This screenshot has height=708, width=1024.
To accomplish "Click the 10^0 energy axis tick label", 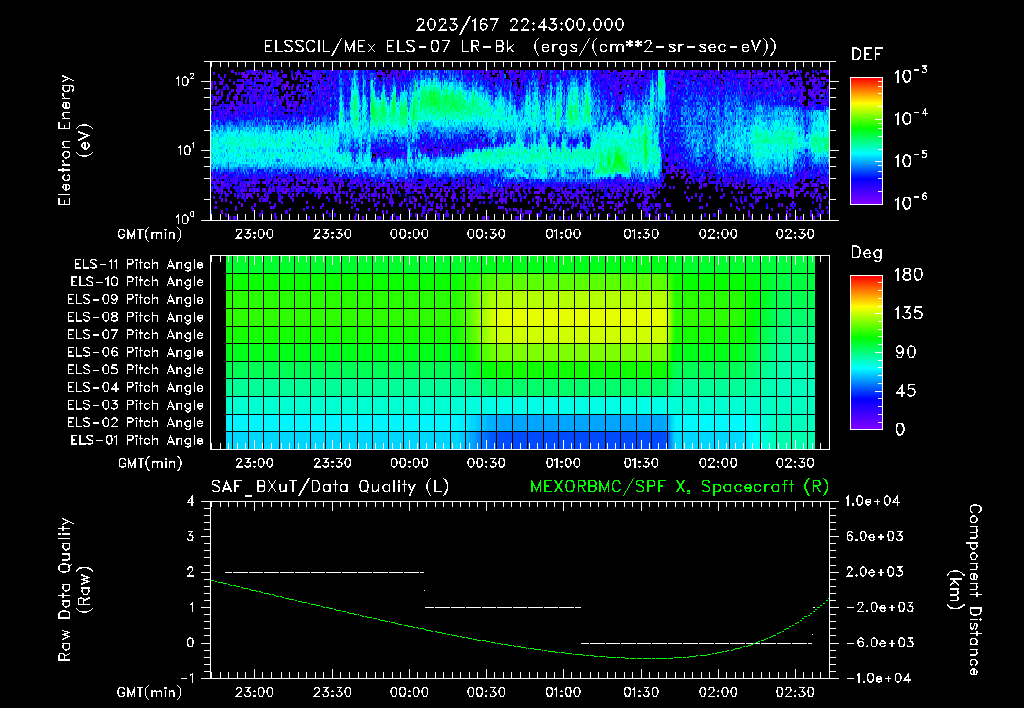I will point(185,217).
